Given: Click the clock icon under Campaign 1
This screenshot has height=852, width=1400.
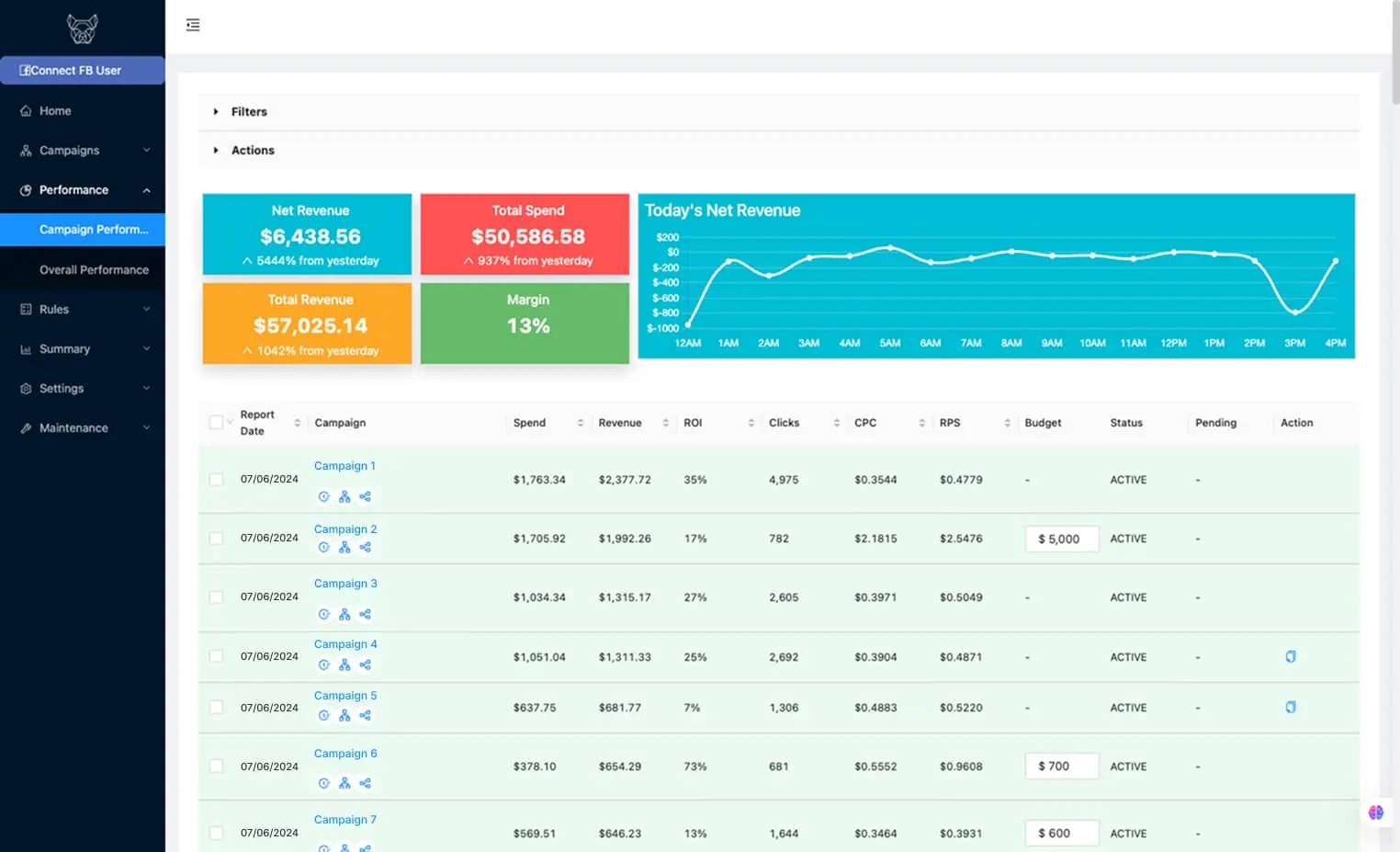Looking at the screenshot, I should (323, 496).
